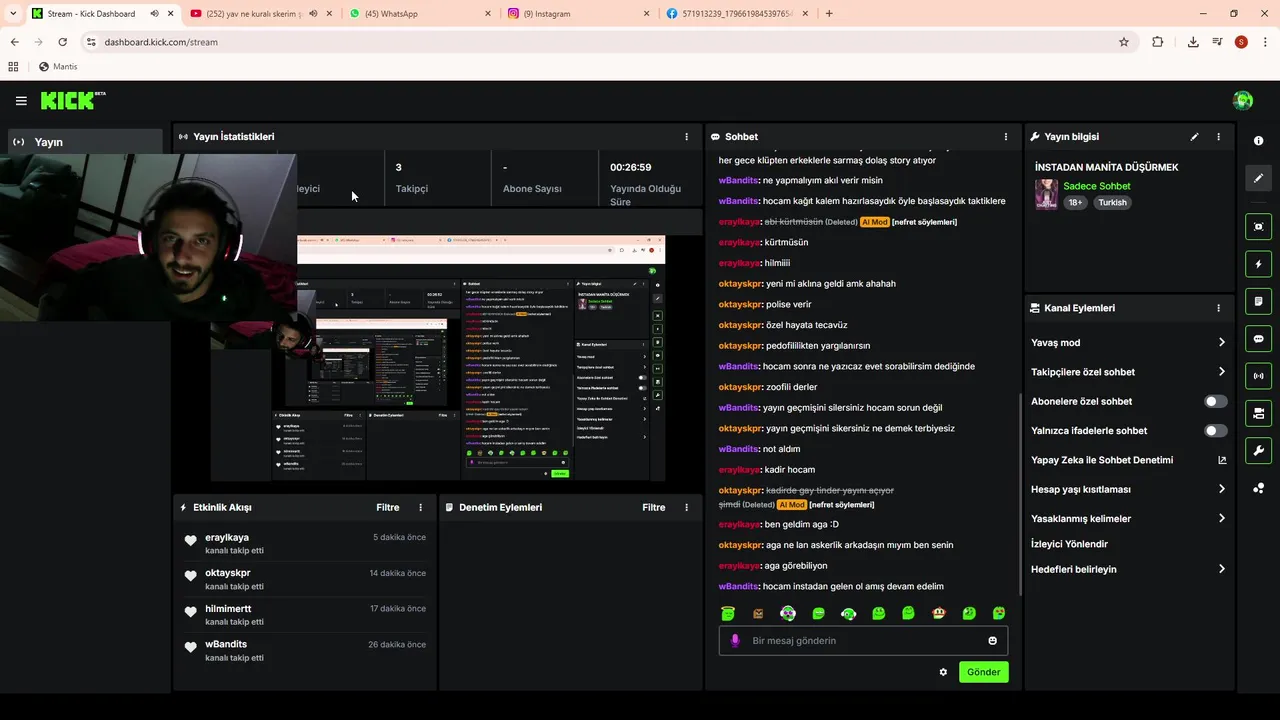This screenshot has width=1280, height=720.
Task: Select Yayın in left navigation
Action: tap(85, 142)
